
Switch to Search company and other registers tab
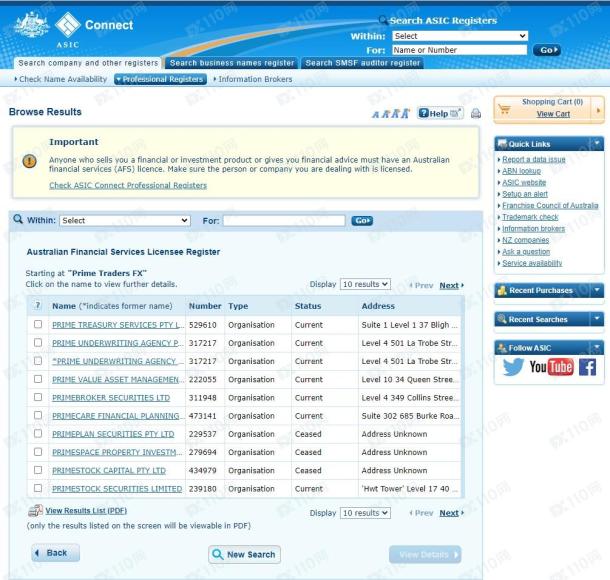[x=88, y=63]
